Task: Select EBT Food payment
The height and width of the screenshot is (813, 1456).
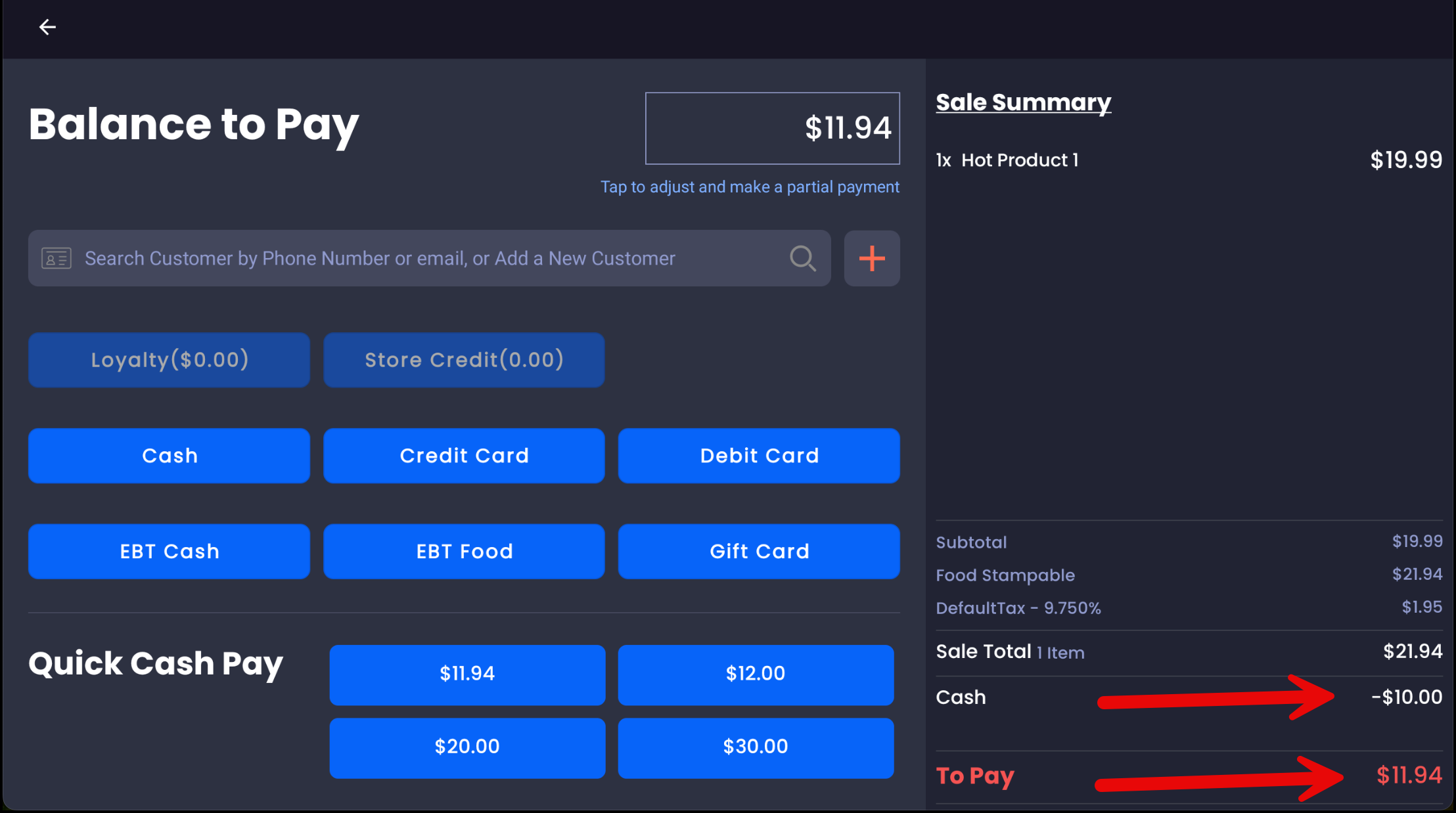Action: [464, 552]
